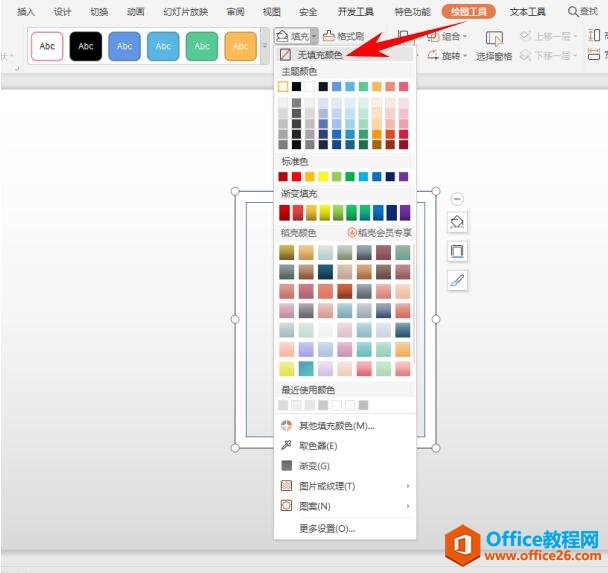
Task: Click the other fill colors wheel icon
Action: point(287,425)
